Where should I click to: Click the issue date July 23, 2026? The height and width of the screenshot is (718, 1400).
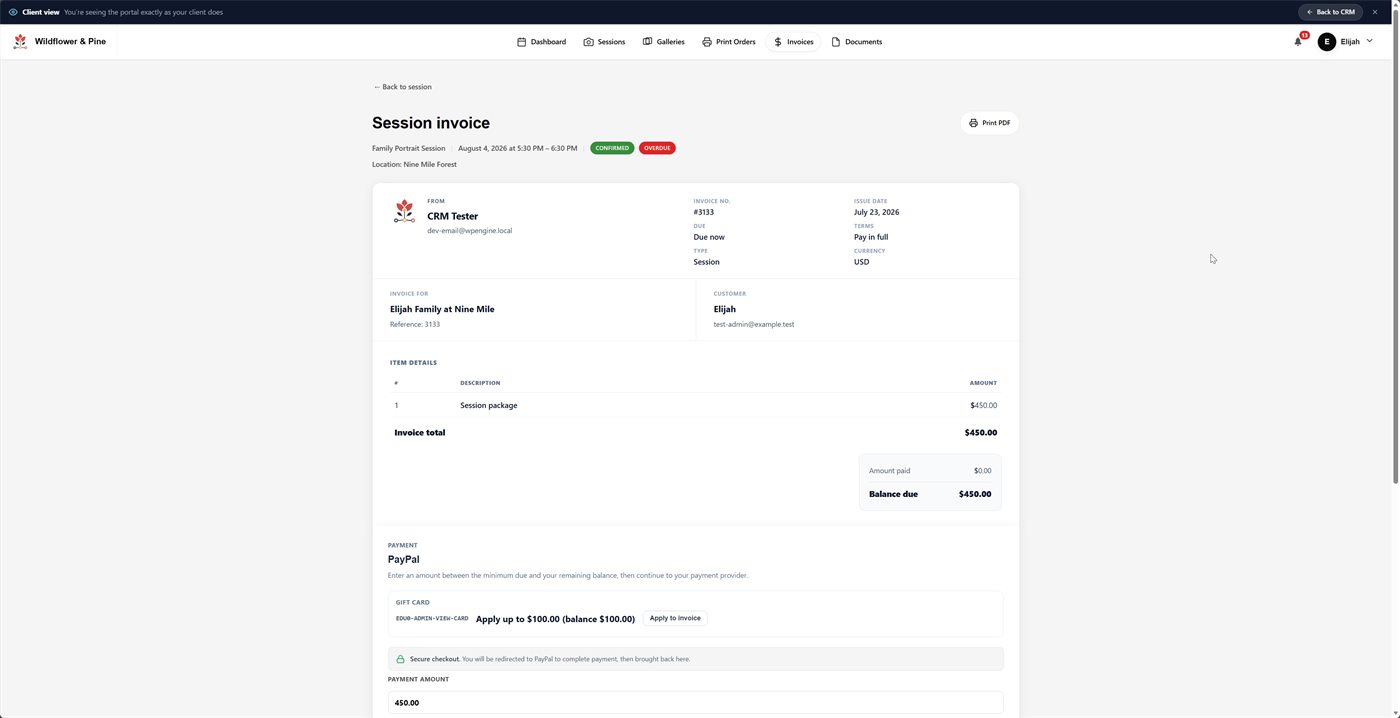pos(876,212)
